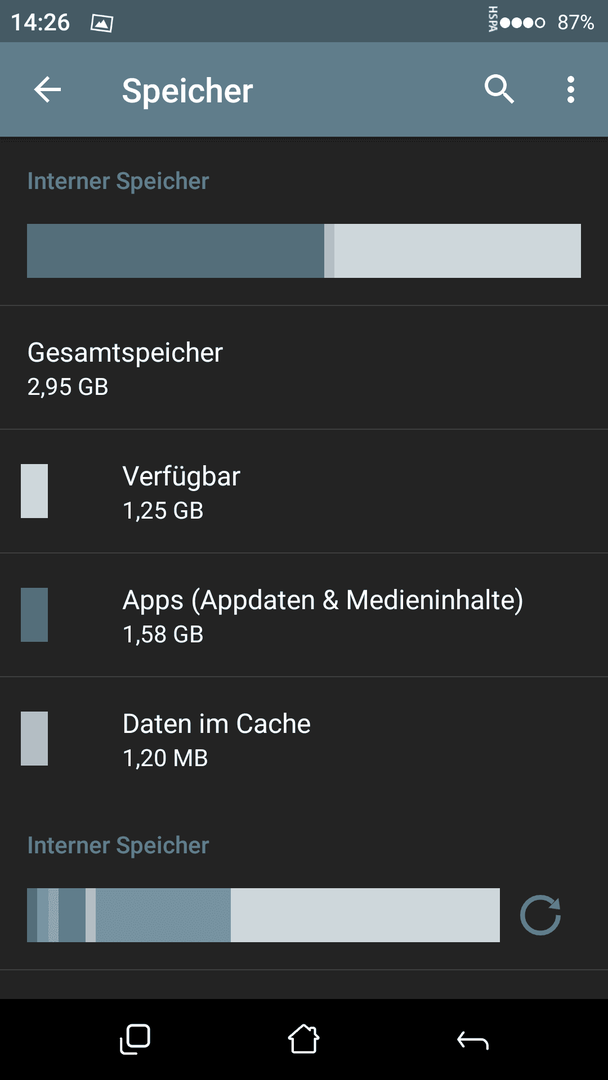
Task: Open the three-dot overflow menu
Action: coord(570,90)
